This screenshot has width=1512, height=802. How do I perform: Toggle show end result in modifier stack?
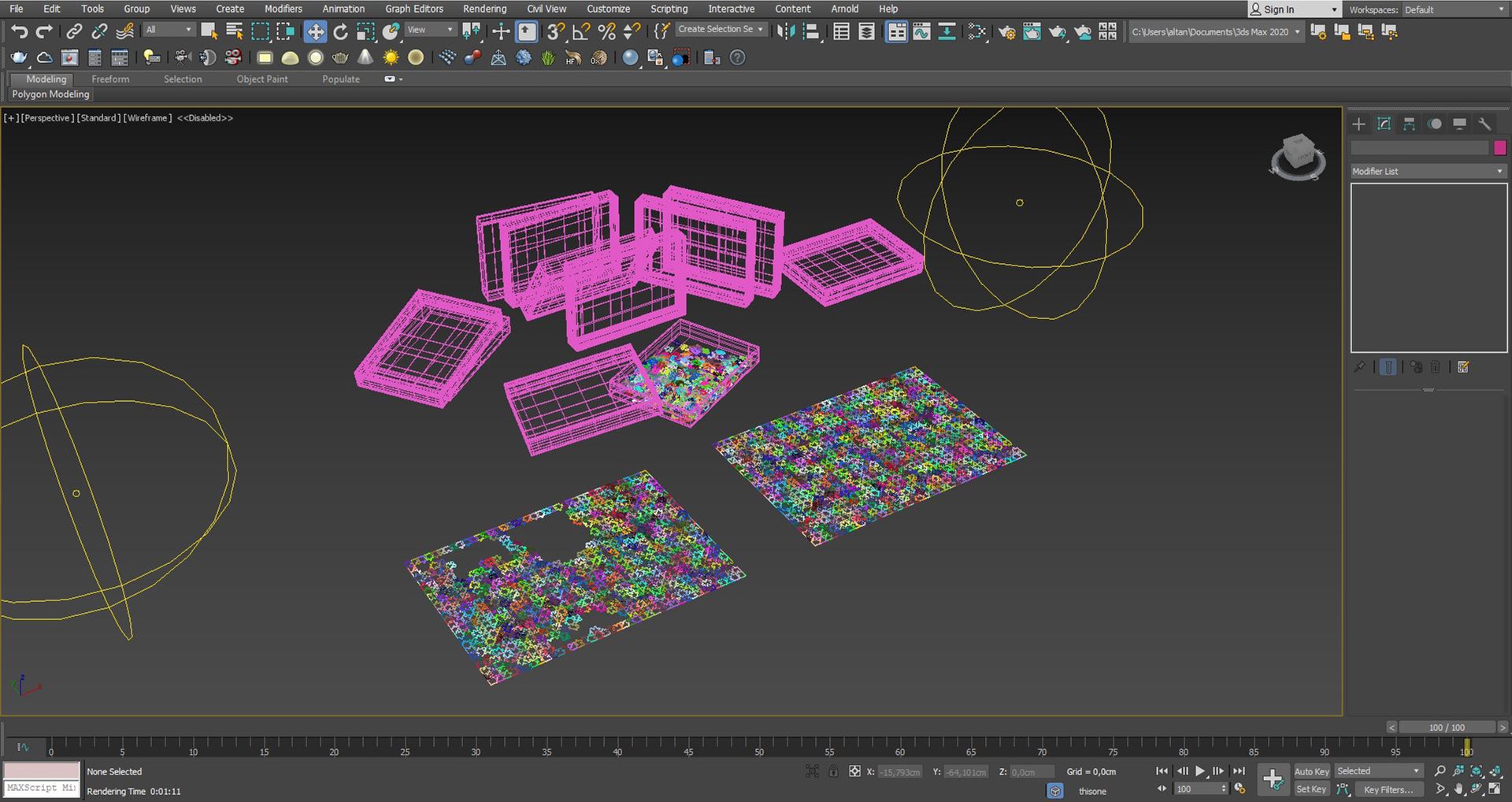pos(1388,367)
